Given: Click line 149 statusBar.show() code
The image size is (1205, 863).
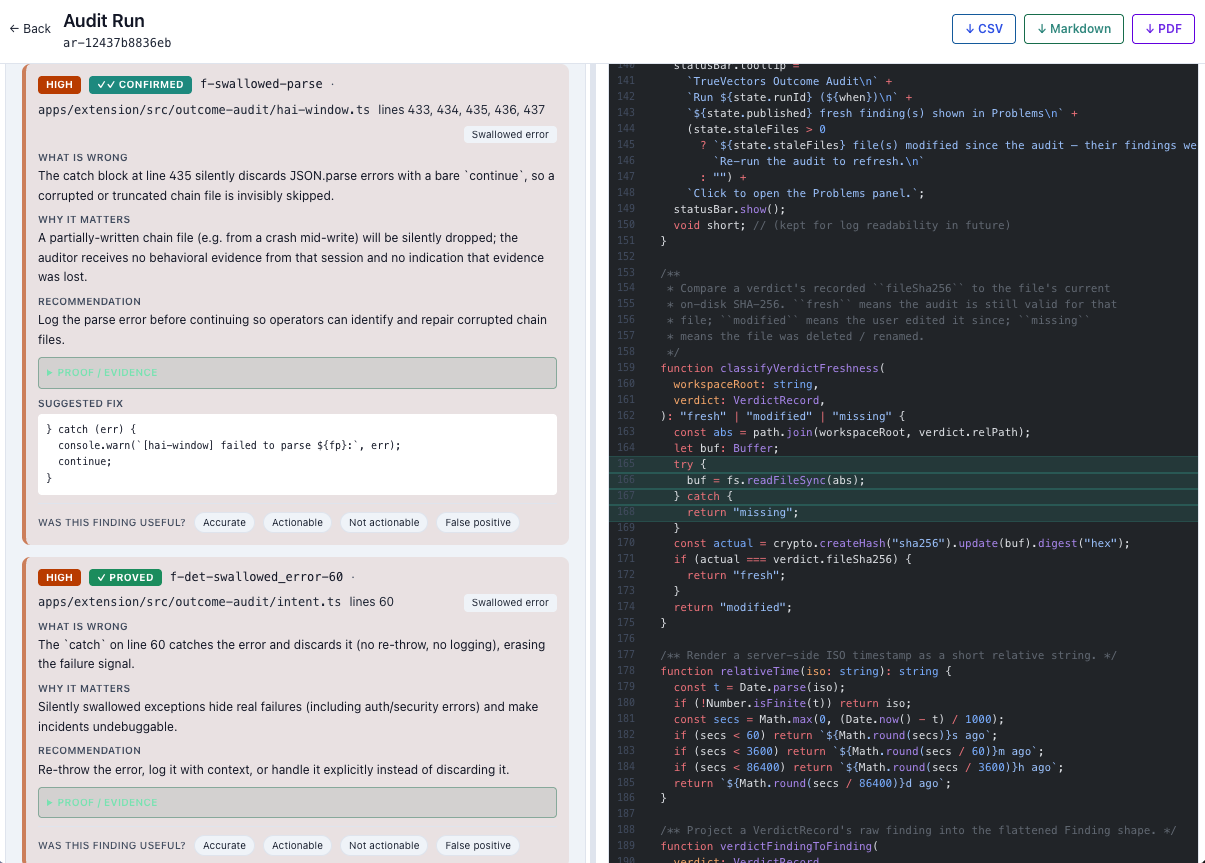Looking at the screenshot, I should point(903,209).
